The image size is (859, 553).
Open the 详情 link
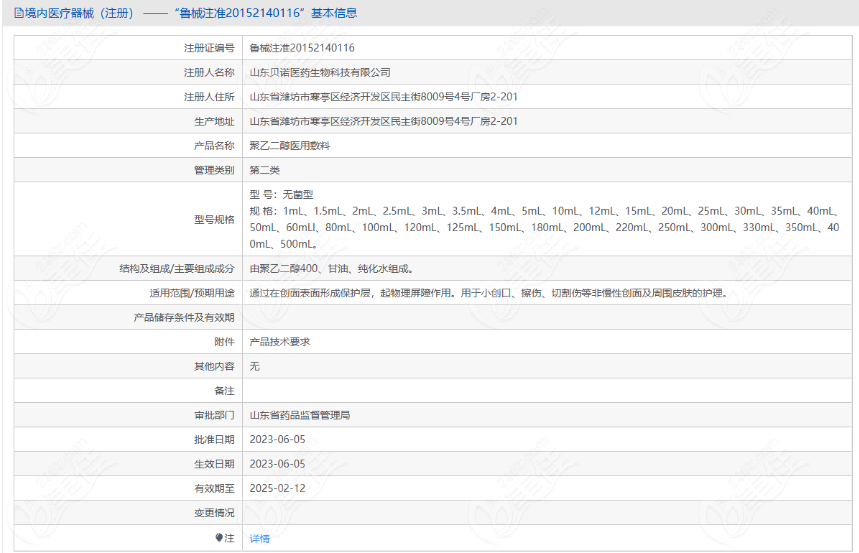pos(259,538)
